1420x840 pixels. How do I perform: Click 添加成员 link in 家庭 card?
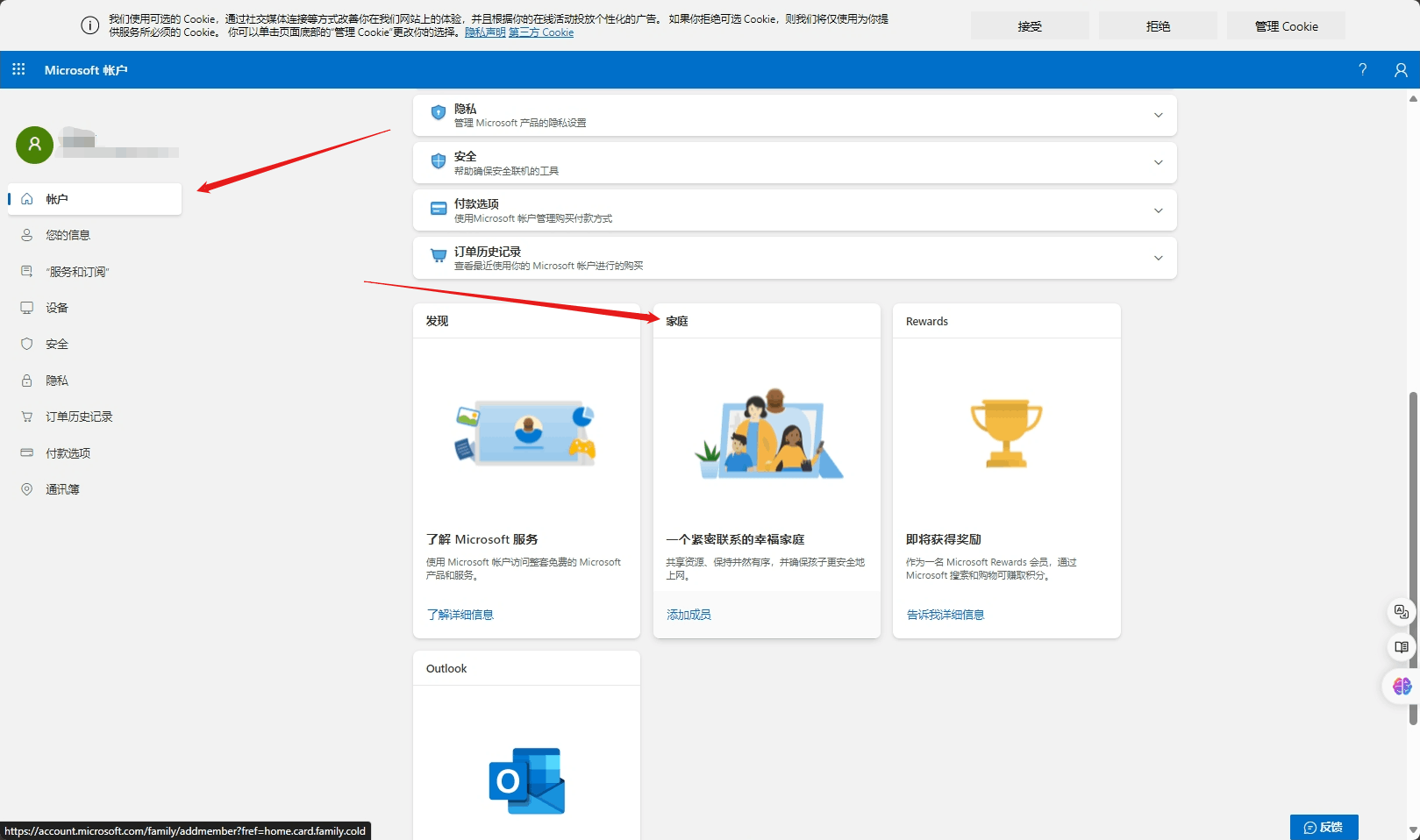tap(689, 615)
